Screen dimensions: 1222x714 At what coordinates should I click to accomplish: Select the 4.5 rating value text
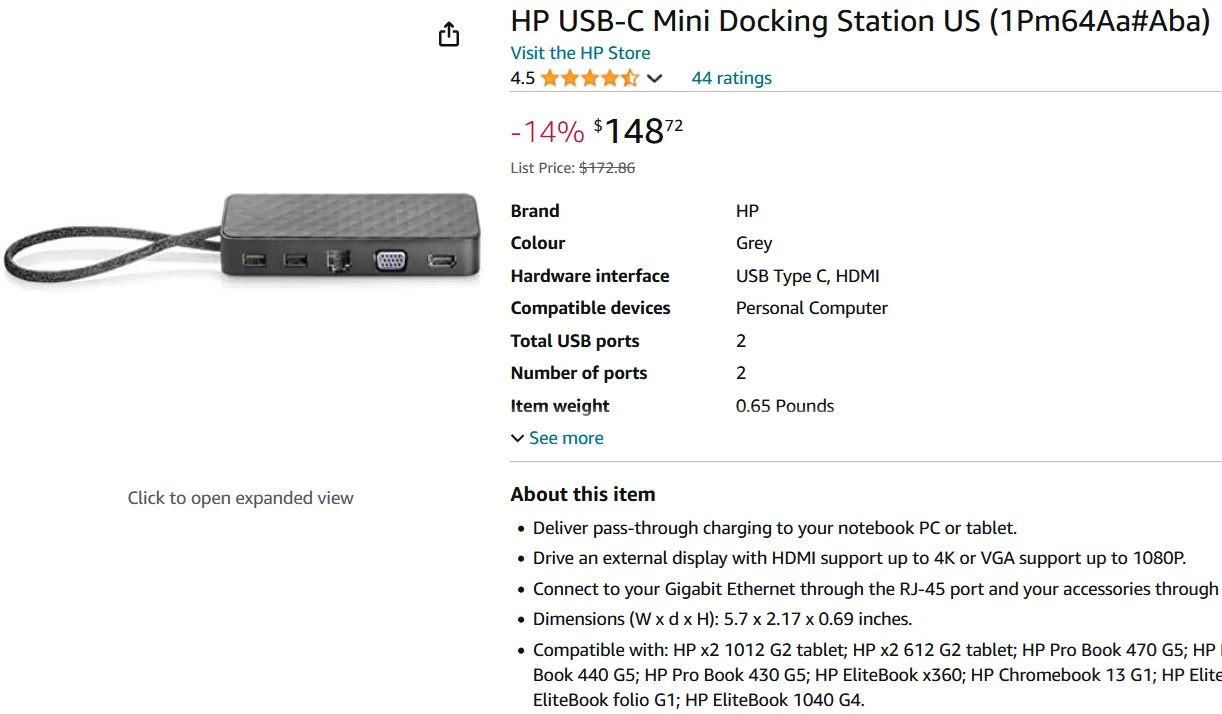pyautogui.click(x=521, y=77)
